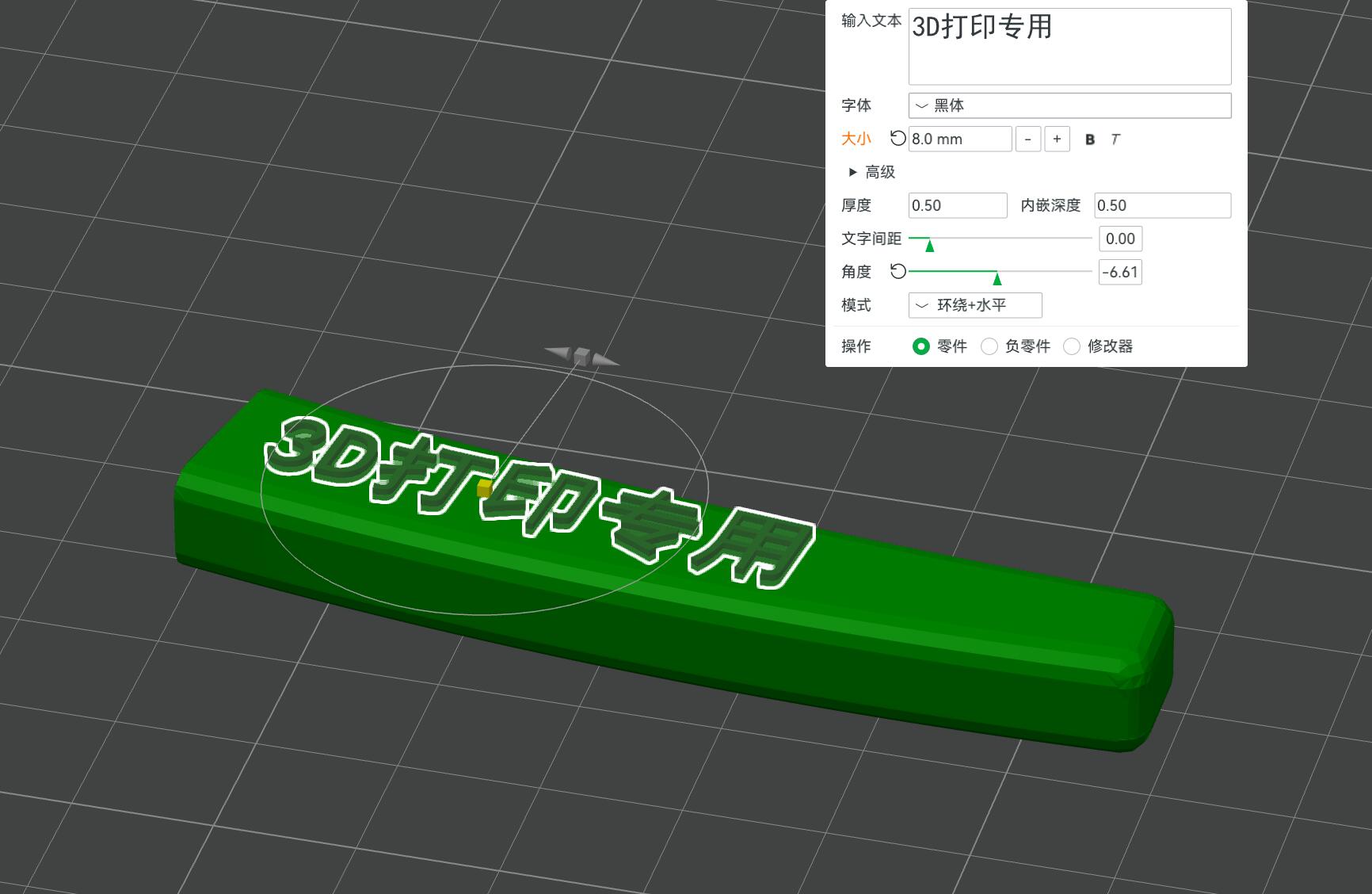Reset the angle rotation value

(x=898, y=272)
